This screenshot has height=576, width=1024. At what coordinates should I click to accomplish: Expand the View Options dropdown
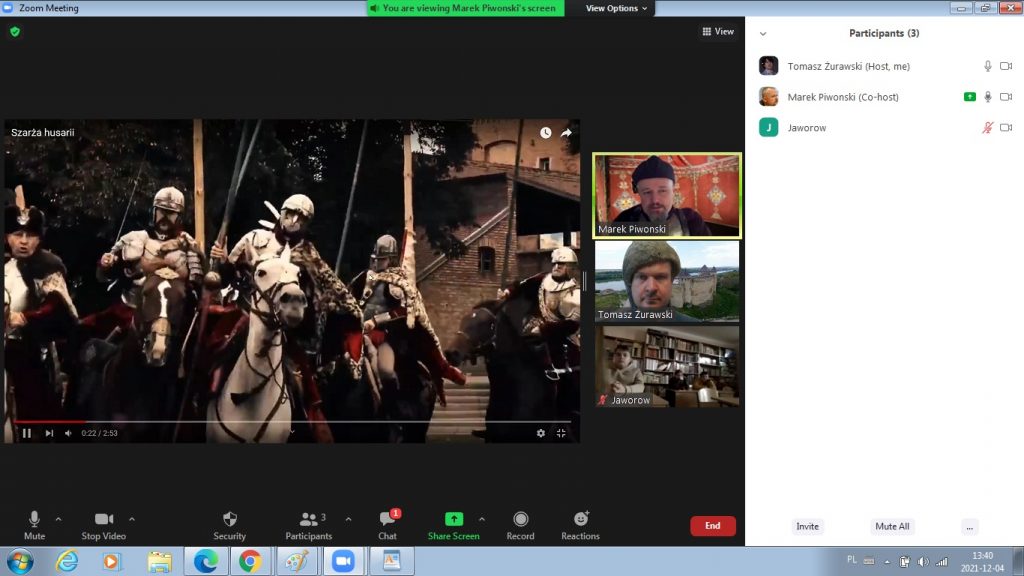[x=616, y=8]
